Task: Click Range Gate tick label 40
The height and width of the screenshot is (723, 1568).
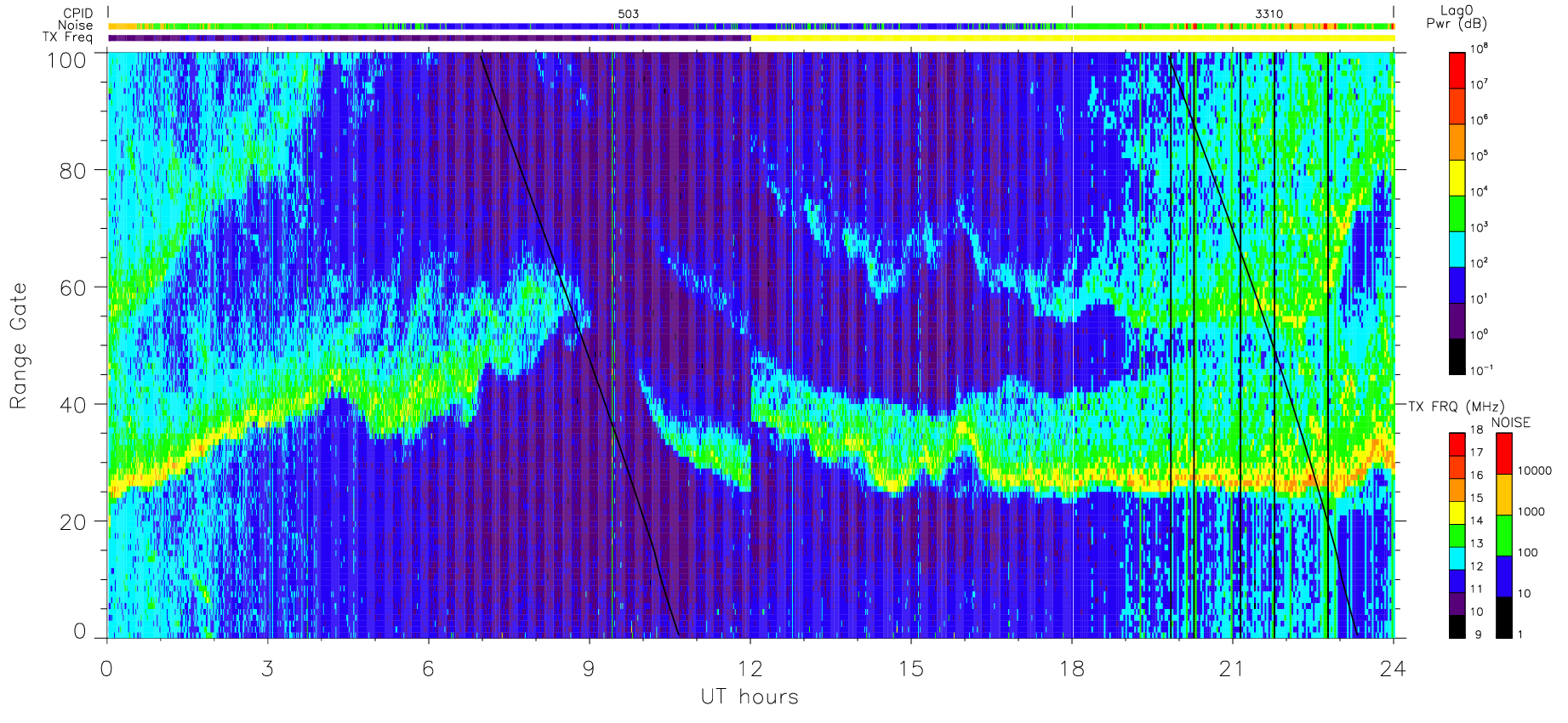Action: tap(73, 405)
